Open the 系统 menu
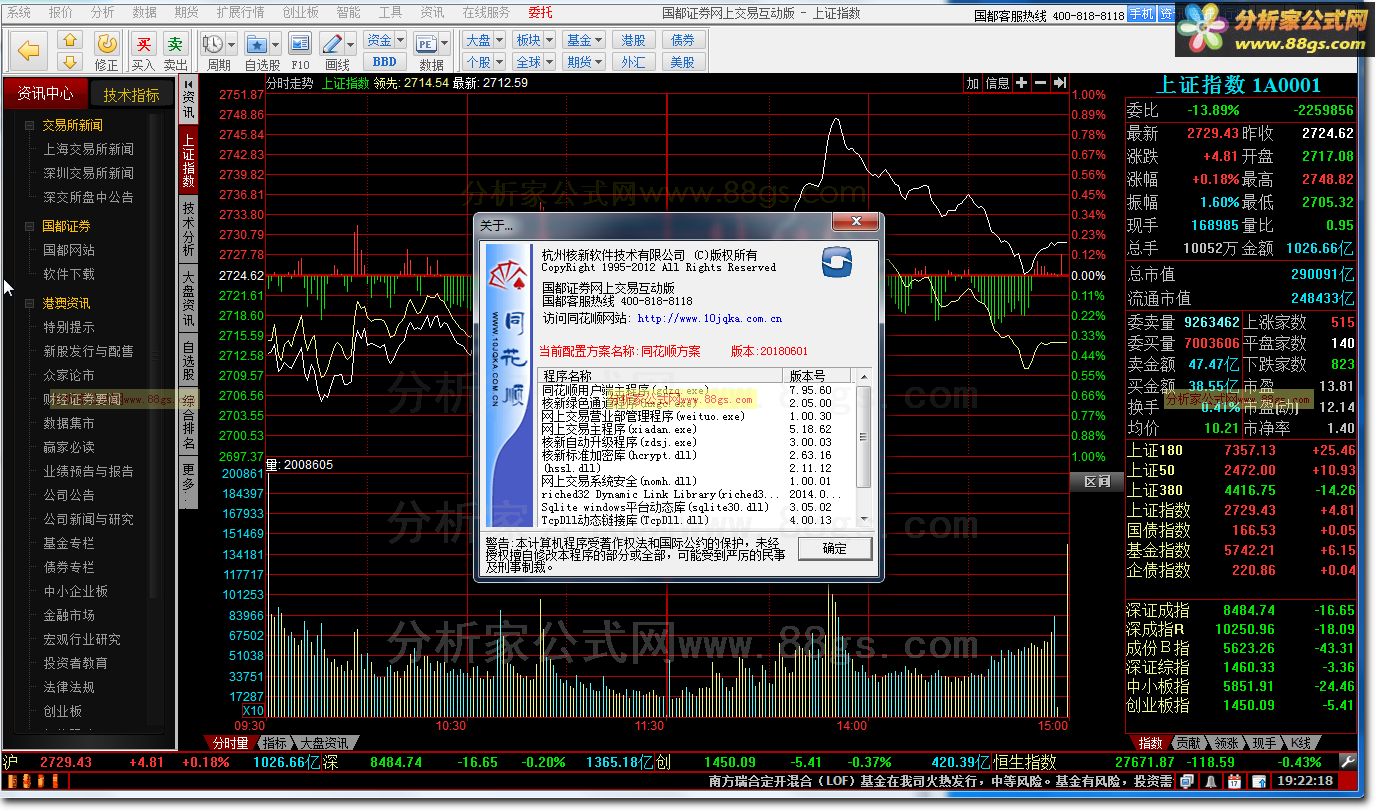This screenshot has width=1377, height=811. tap(19, 13)
